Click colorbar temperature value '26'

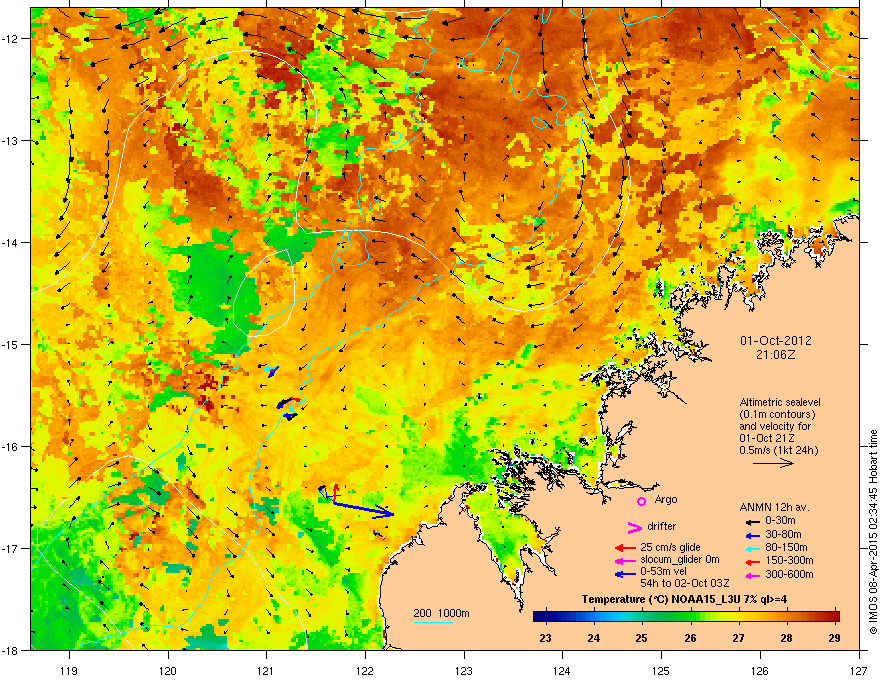click(x=690, y=638)
